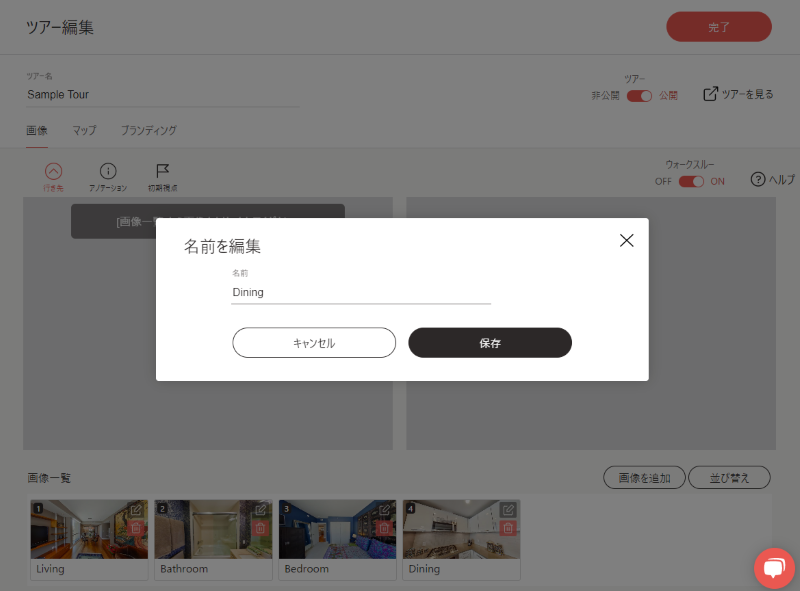Click the Dining caption under thumbnail
800x591 pixels.
[x=424, y=569]
